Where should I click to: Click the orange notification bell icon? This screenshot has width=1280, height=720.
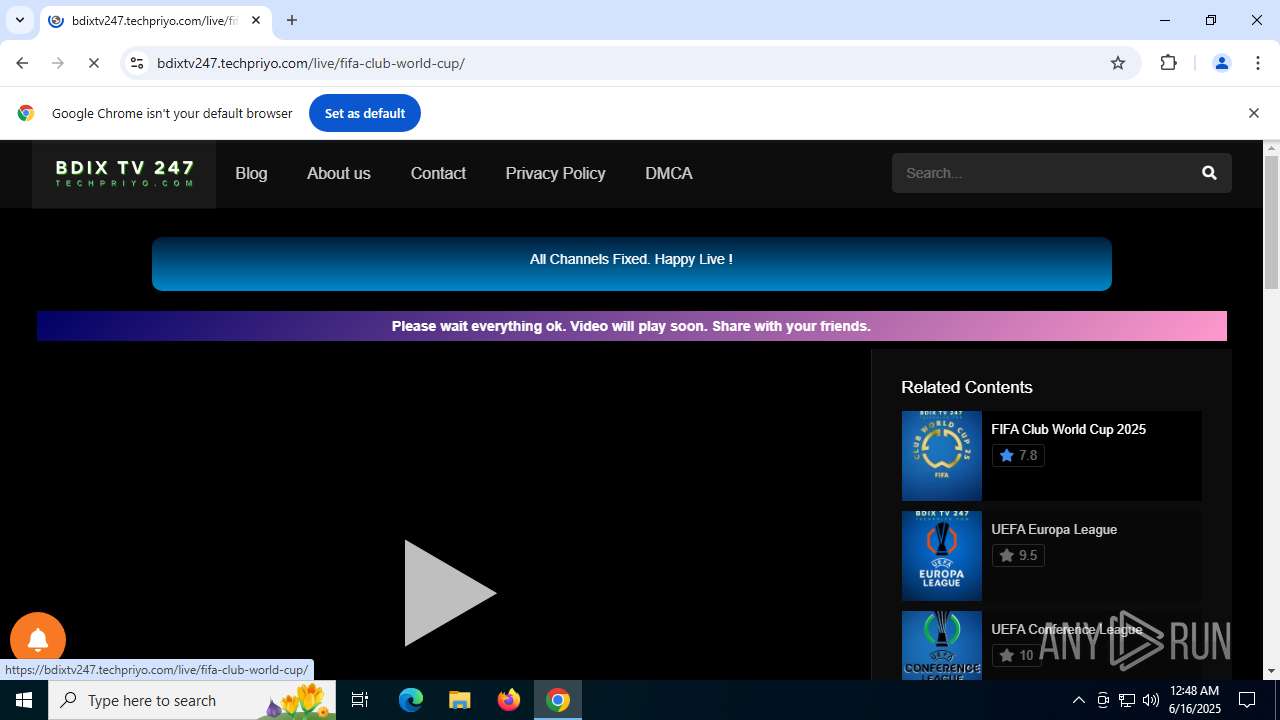pos(38,640)
